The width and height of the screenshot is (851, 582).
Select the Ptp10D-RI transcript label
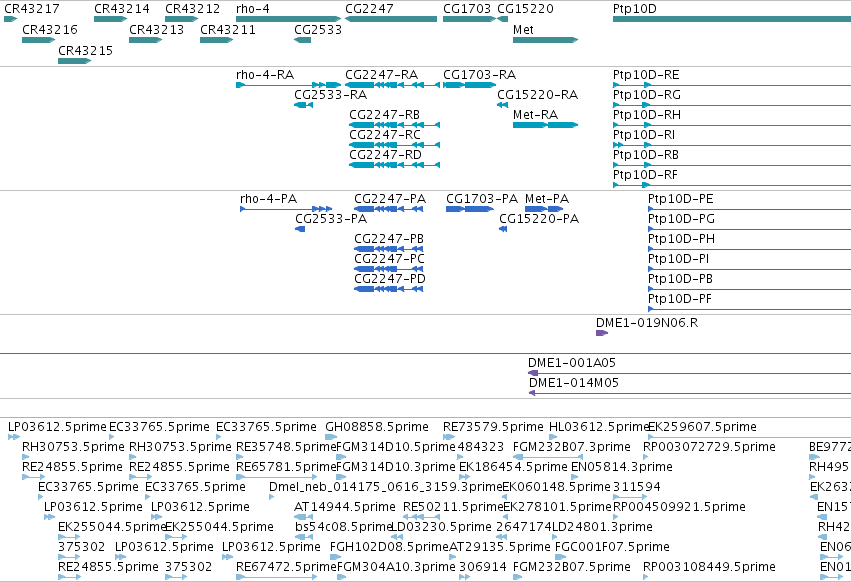(x=644, y=135)
